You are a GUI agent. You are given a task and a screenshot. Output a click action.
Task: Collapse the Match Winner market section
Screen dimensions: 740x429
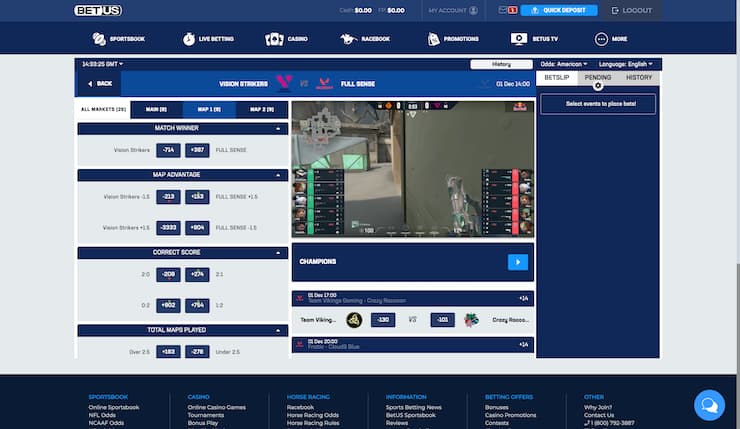[x=277, y=128]
